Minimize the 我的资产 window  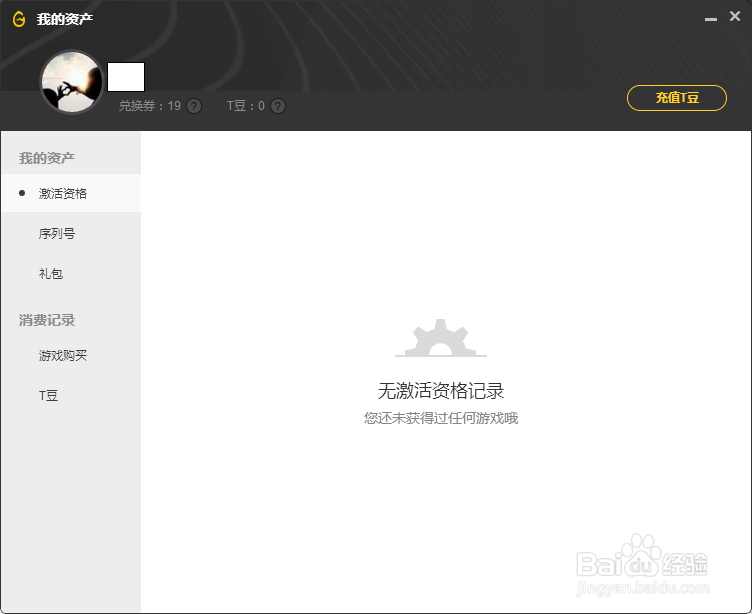pyautogui.click(x=711, y=19)
